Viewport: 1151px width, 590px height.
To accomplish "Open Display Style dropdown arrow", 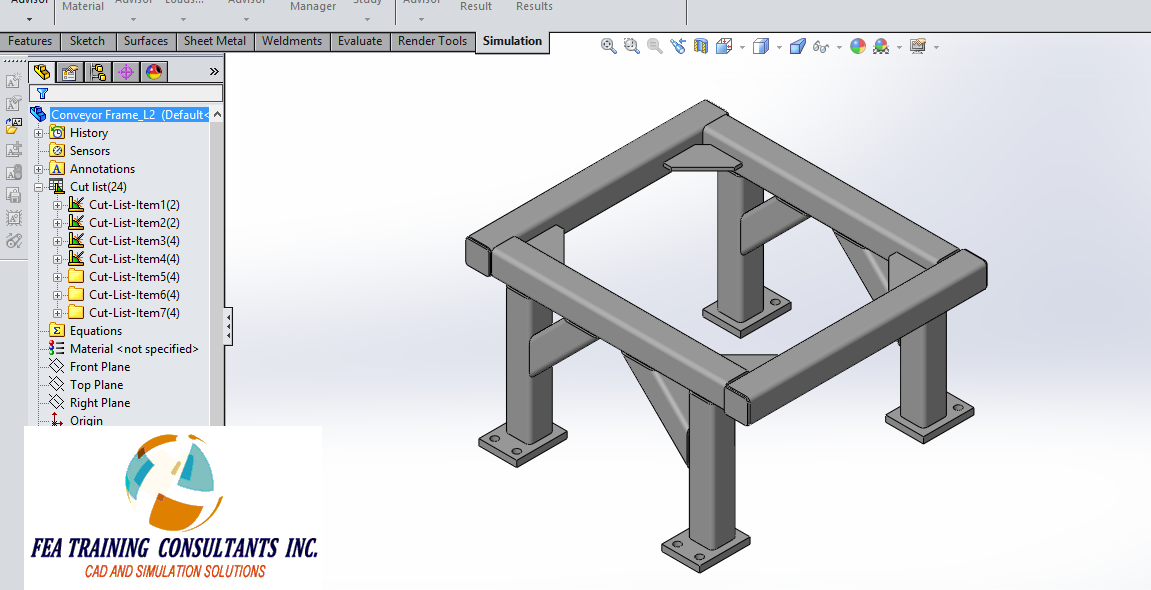I will click(779, 48).
